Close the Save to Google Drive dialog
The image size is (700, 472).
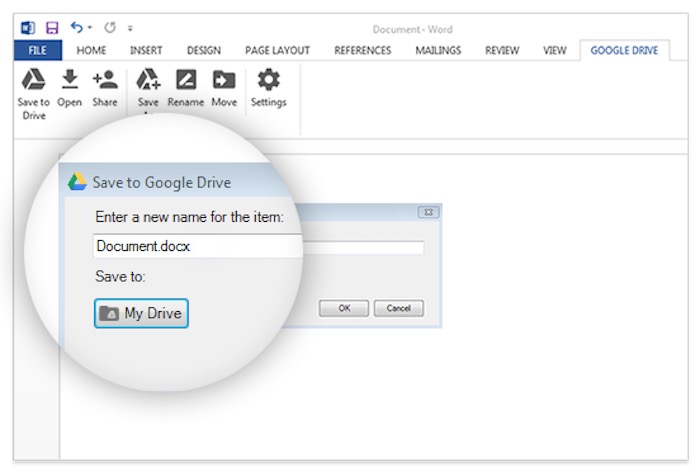[x=428, y=212]
